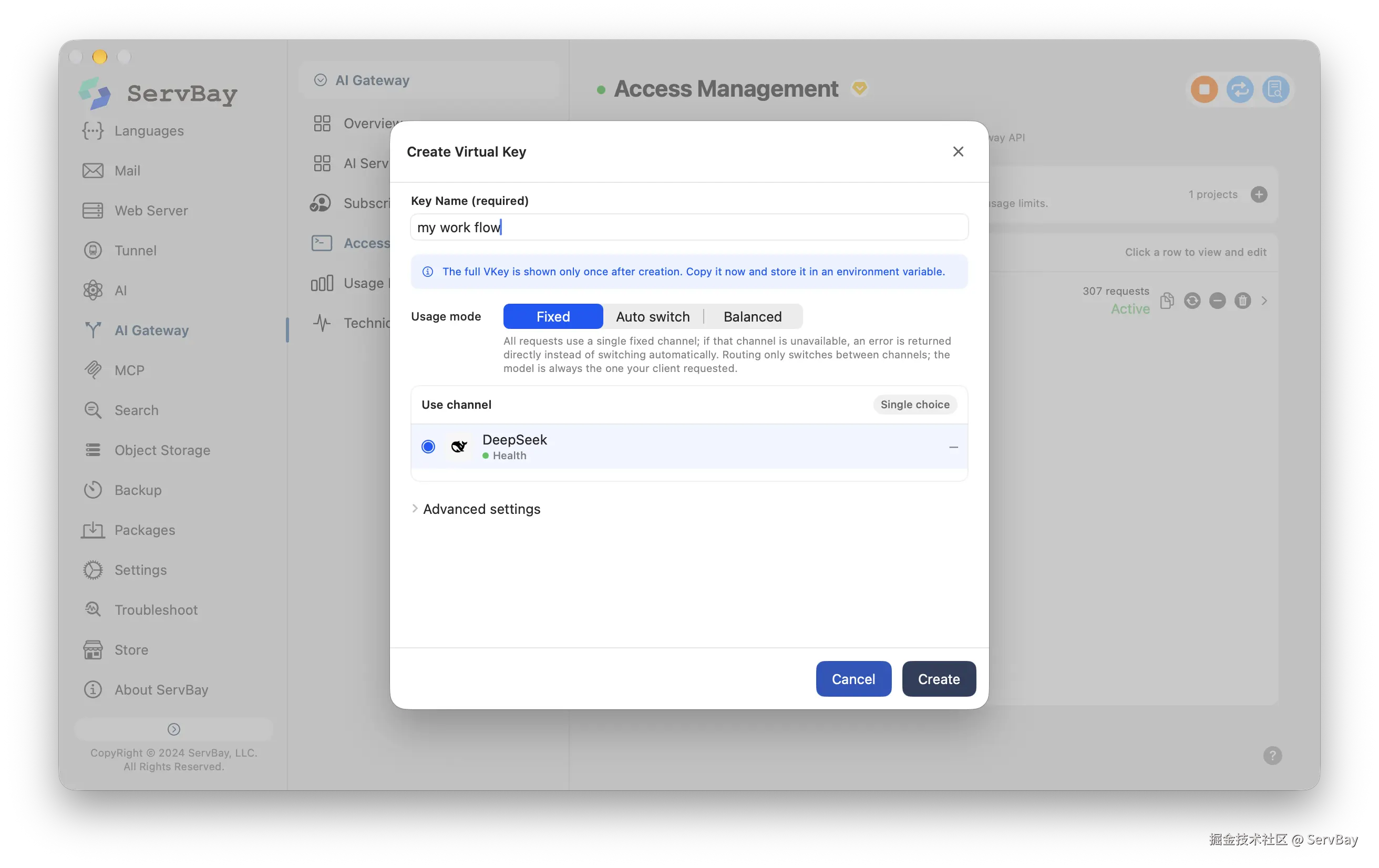
Task: Open the Languages section in sidebar
Action: coord(133,130)
